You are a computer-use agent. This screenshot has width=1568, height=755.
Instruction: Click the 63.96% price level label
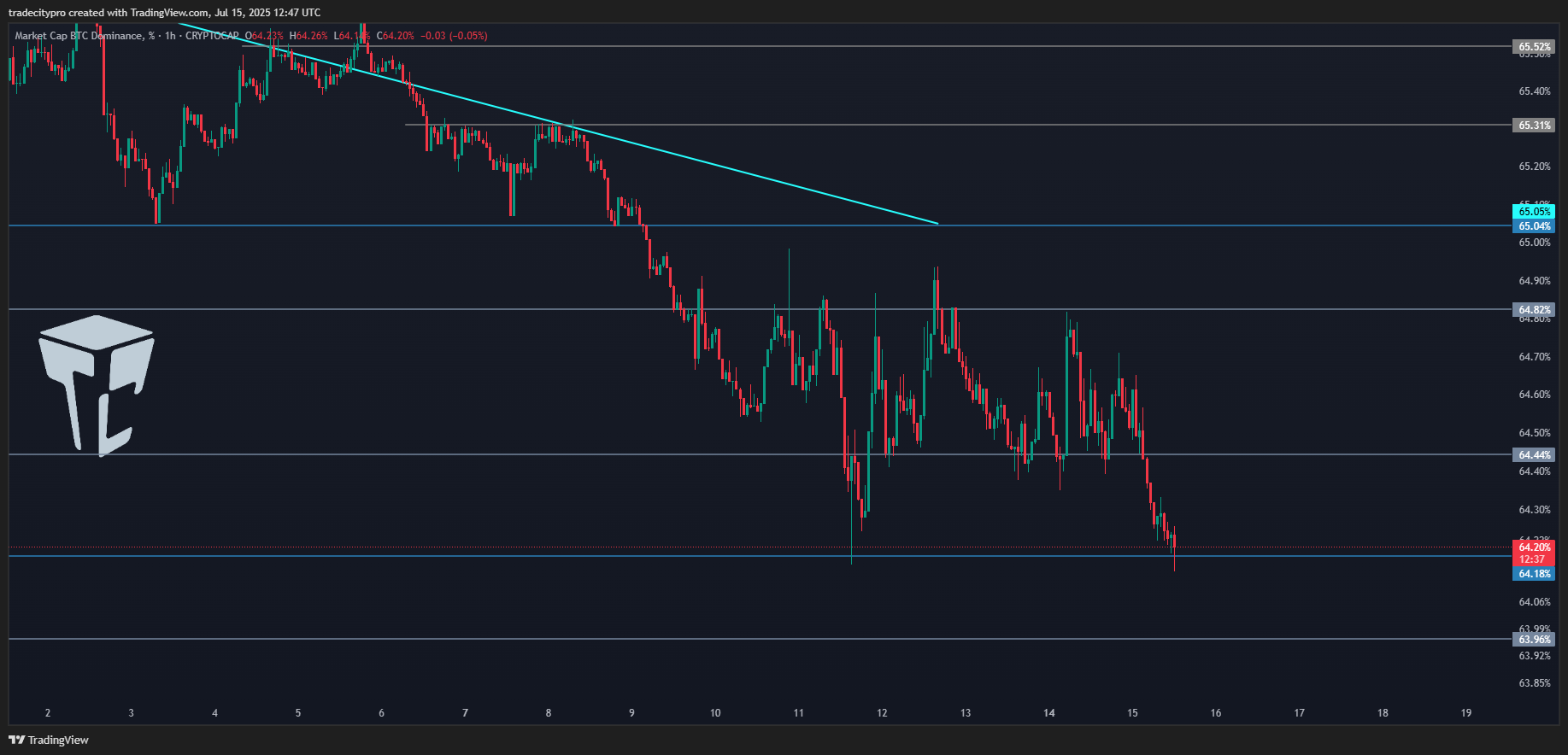point(1534,640)
